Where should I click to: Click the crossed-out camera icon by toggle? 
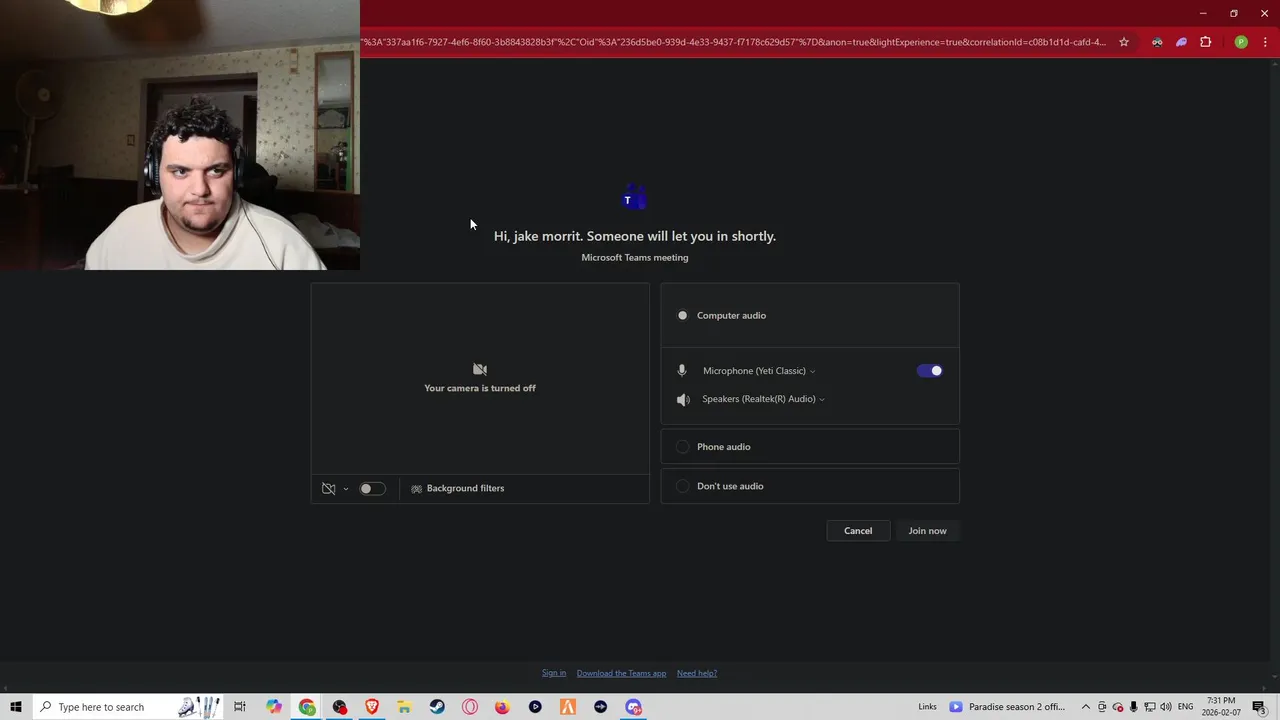point(328,488)
